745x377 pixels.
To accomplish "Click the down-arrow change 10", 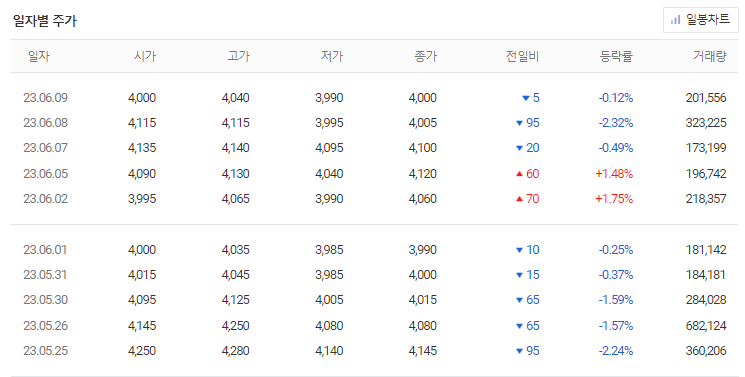I will coord(528,250).
